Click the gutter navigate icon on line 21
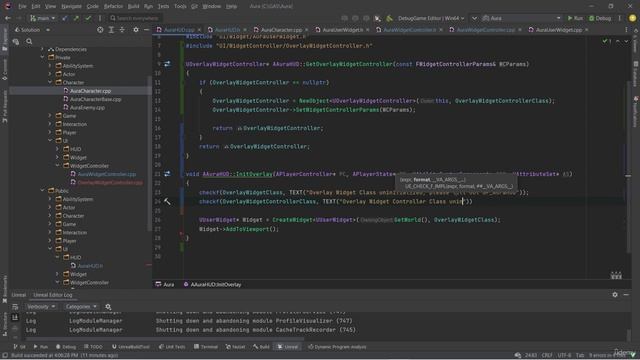This screenshot has height=360, width=640. [x=167, y=174]
